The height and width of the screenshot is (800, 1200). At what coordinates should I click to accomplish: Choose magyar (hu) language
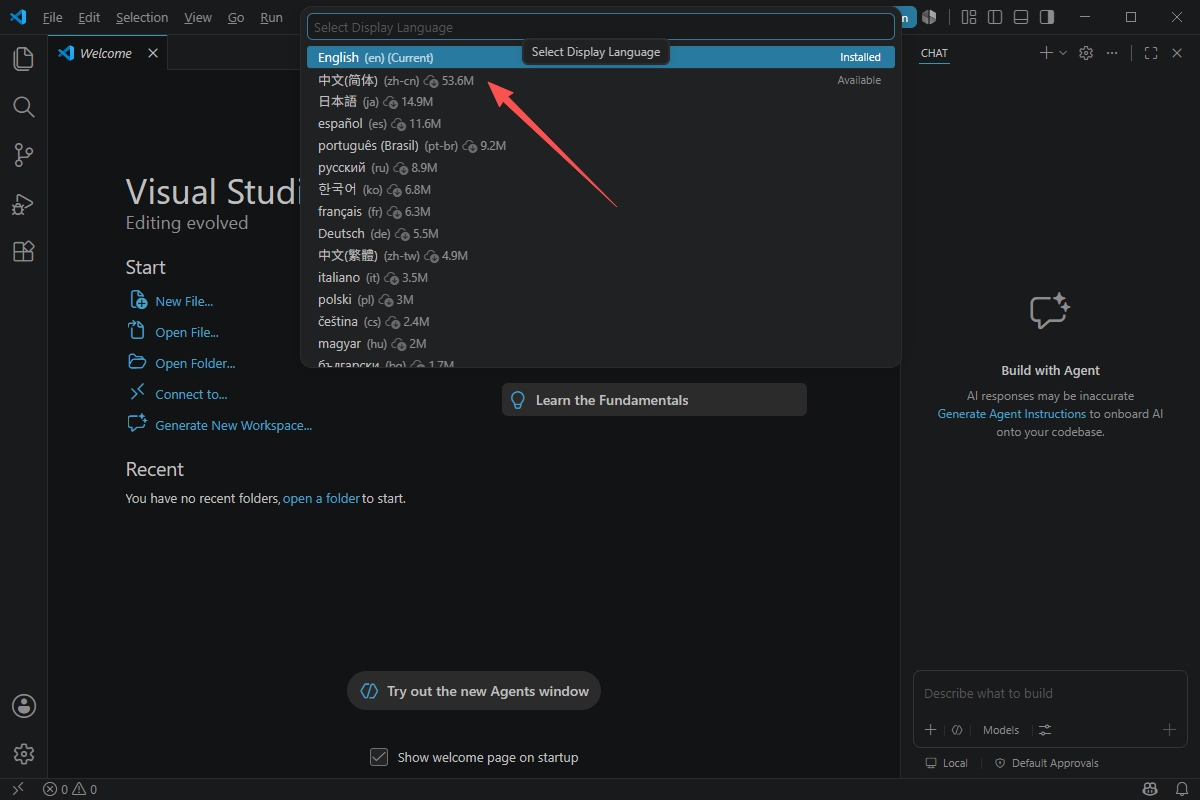pyautogui.click(x=600, y=344)
